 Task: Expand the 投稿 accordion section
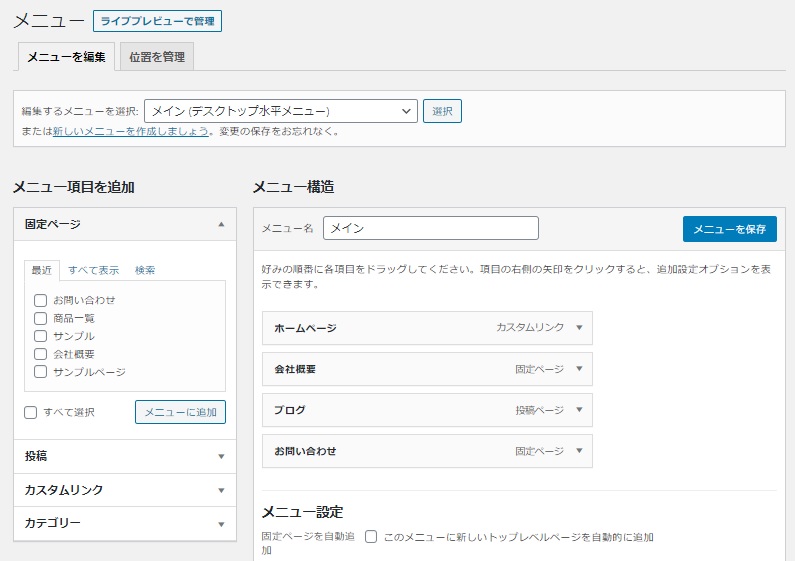tap(221, 457)
